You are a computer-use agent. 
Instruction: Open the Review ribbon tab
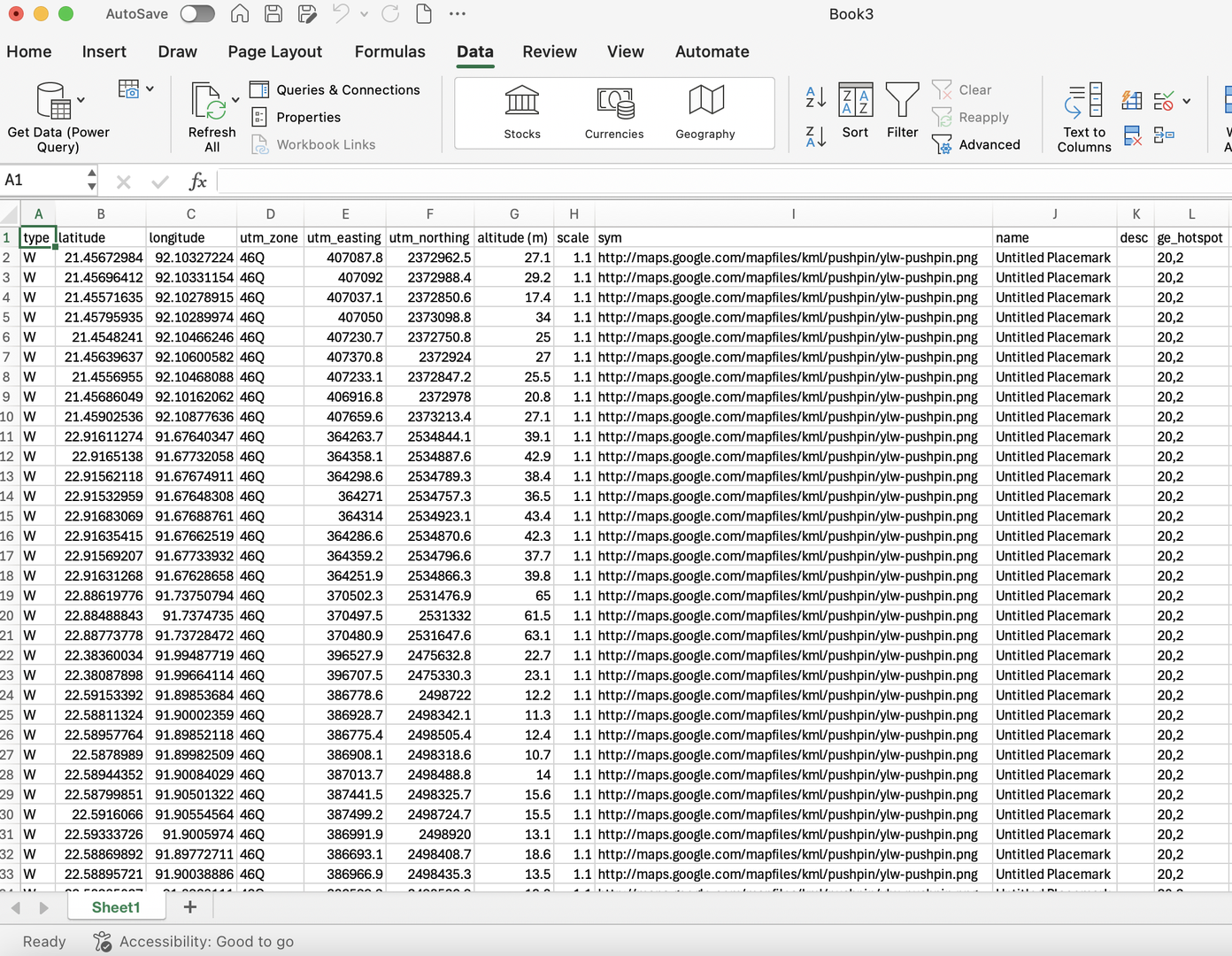click(550, 51)
